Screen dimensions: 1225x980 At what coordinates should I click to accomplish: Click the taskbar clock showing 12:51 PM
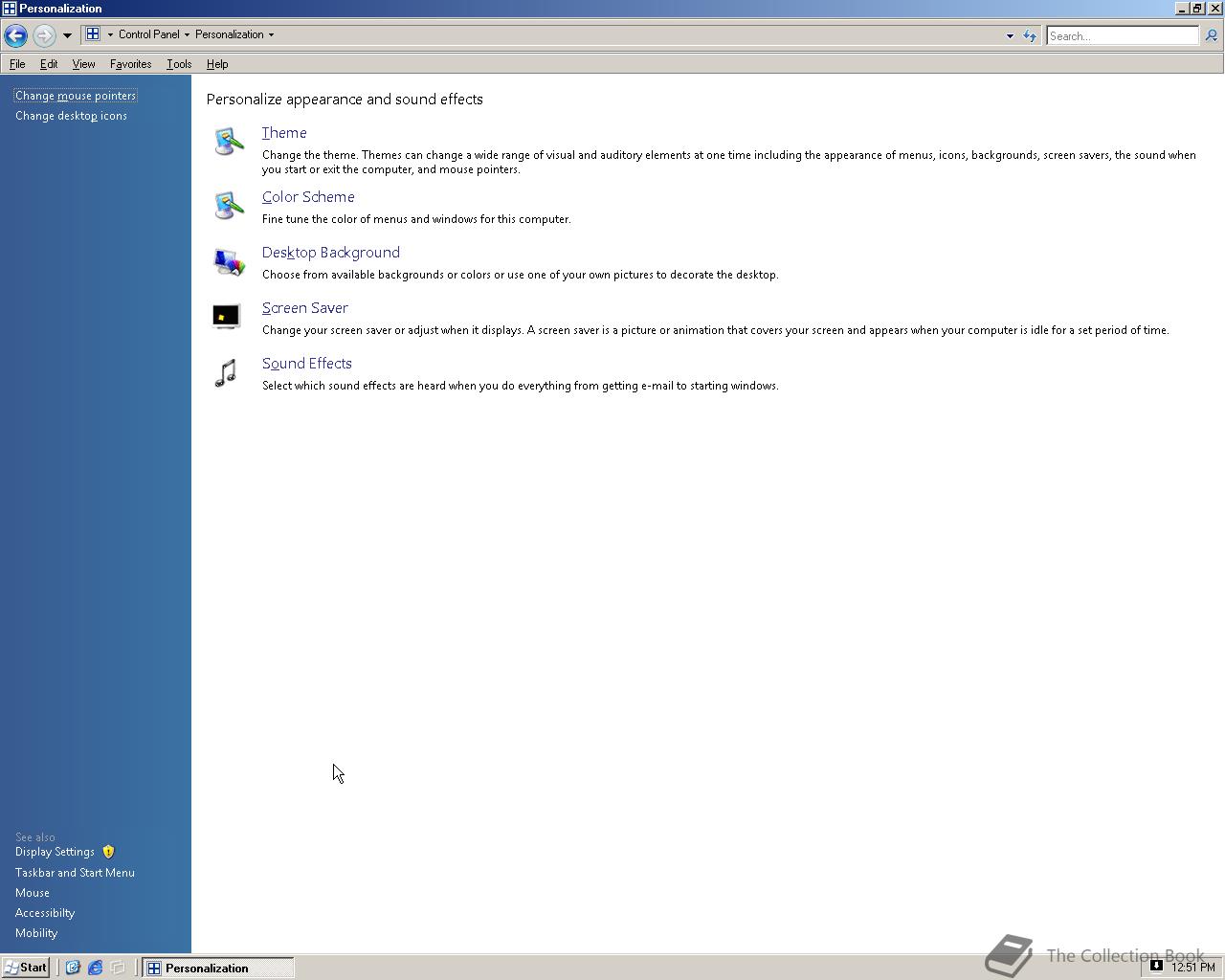pyautogui.click(x=1192, y=968)
